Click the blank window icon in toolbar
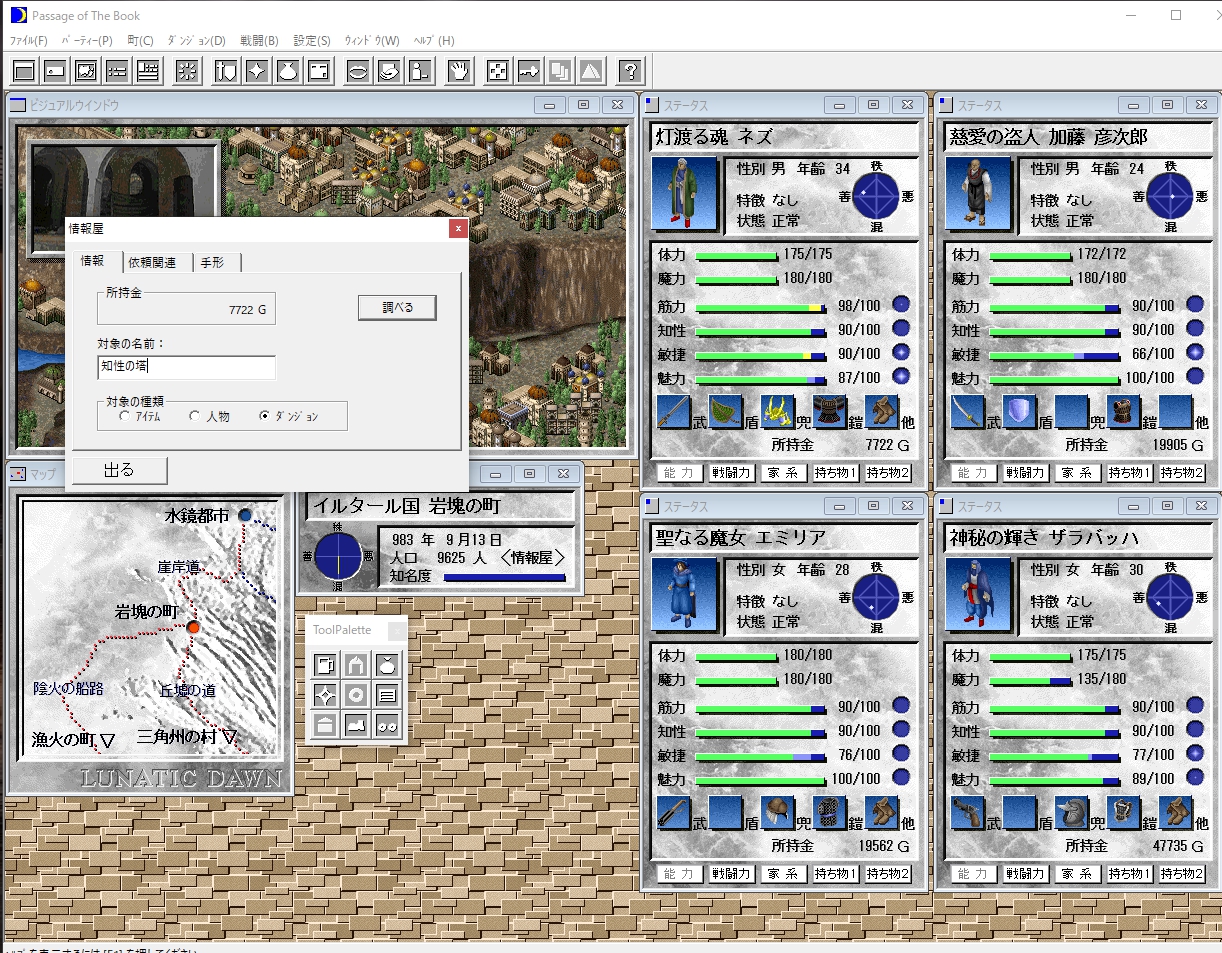This screenshot has width=1222, height=953. pyautogui.click(x=24, y=71)
